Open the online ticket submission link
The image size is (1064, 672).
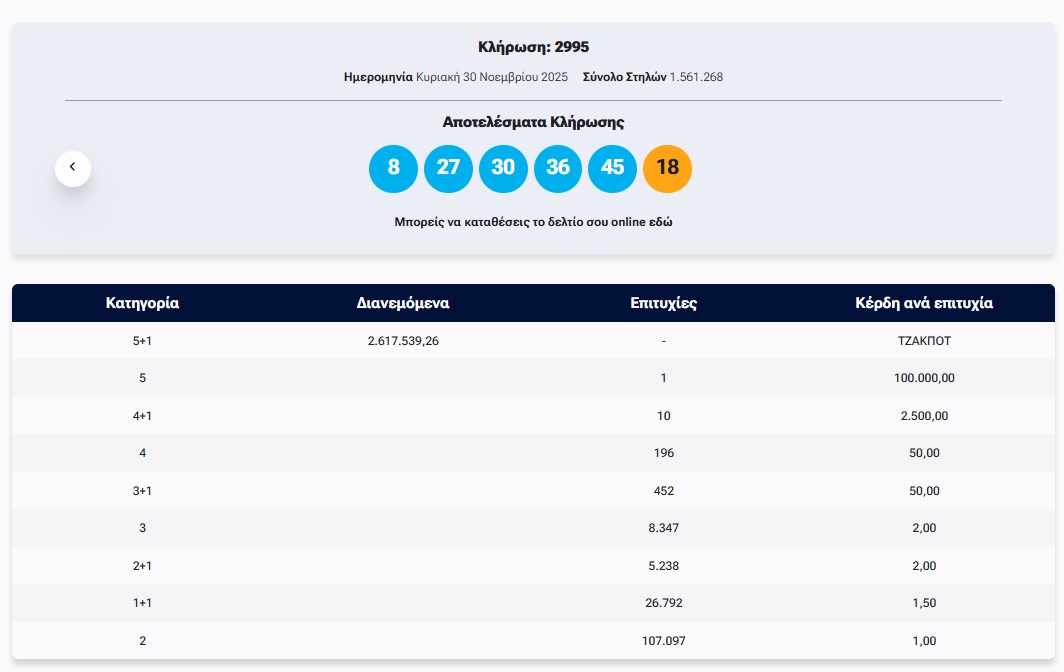click(533, 222)
